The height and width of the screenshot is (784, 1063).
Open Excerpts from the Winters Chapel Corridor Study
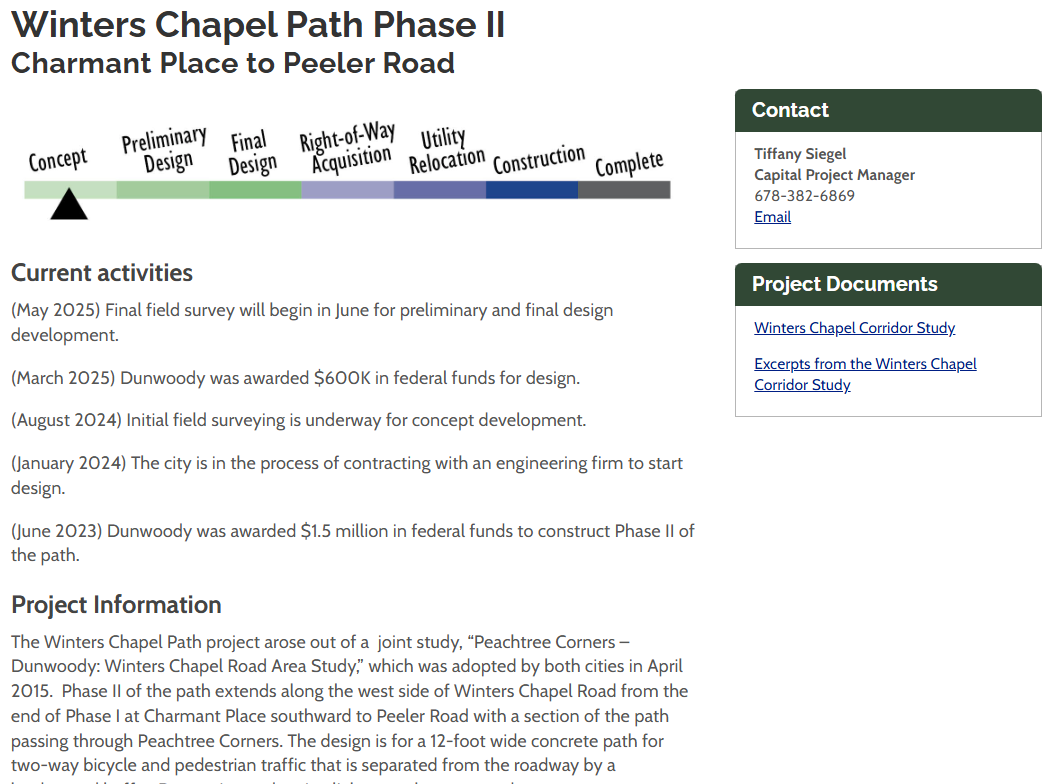pyautogui.click(x=865, y=374)
